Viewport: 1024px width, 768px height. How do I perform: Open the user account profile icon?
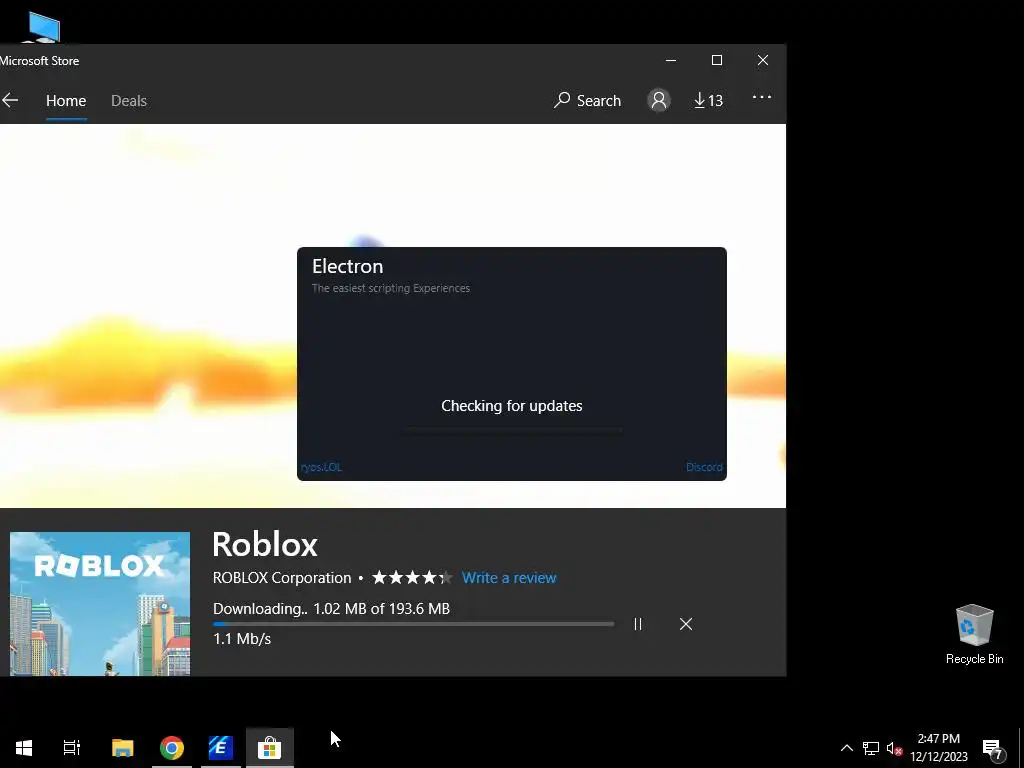point(659,100)
